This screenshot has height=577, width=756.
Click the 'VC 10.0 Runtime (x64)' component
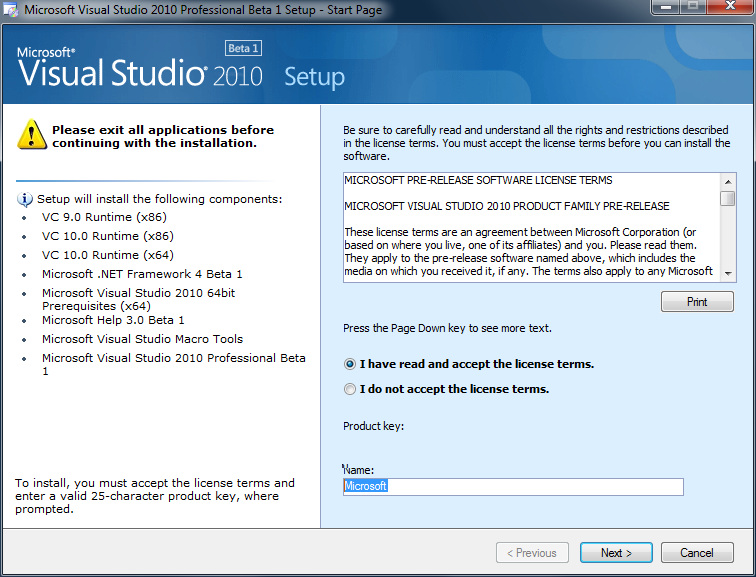click(x=108, y=255)
